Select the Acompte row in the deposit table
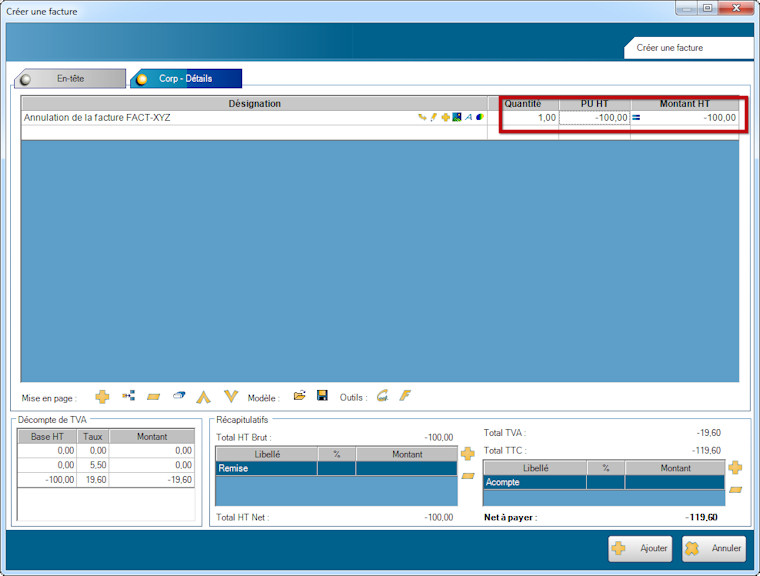This screenshot has height=576, width=760. pos(534,482)
